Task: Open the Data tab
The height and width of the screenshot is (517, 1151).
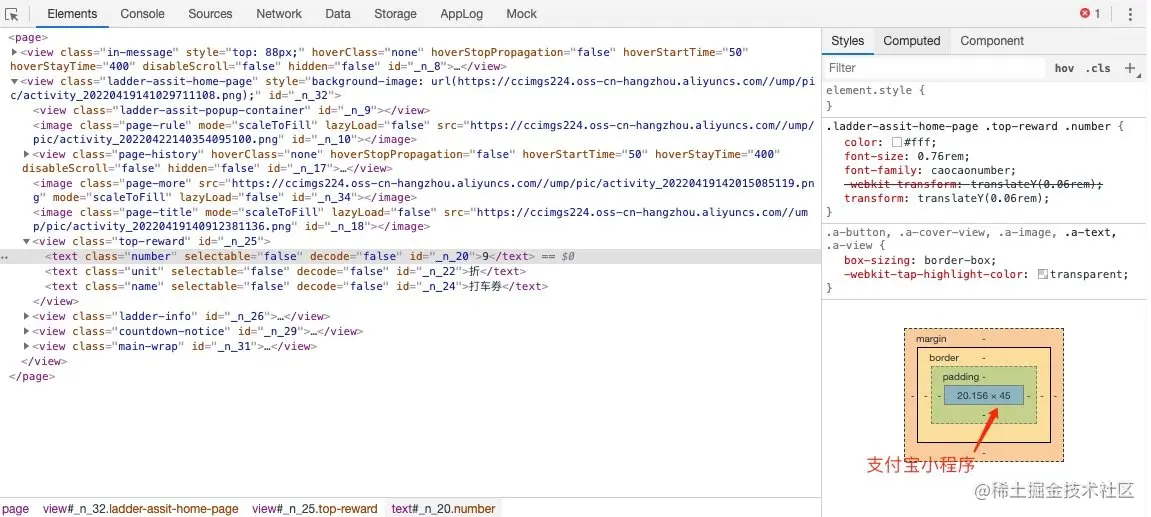Action: click(338, 14)
